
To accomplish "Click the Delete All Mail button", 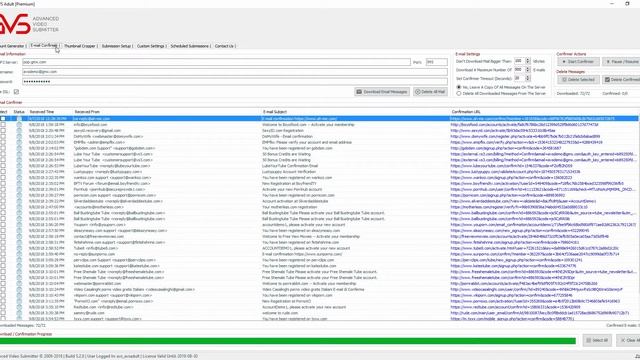I will click(x=430, y=92).
